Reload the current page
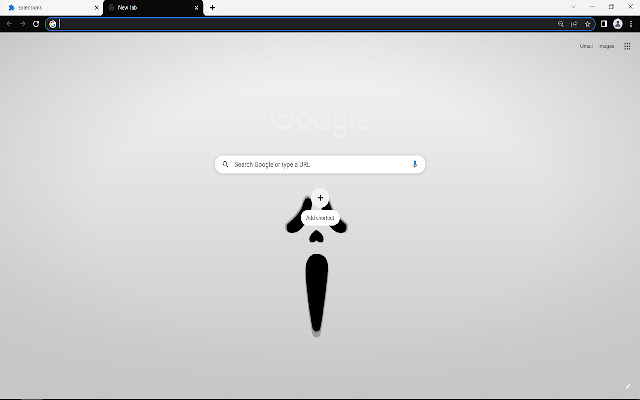Screen dimensions: 640x400 click(36, 24)
